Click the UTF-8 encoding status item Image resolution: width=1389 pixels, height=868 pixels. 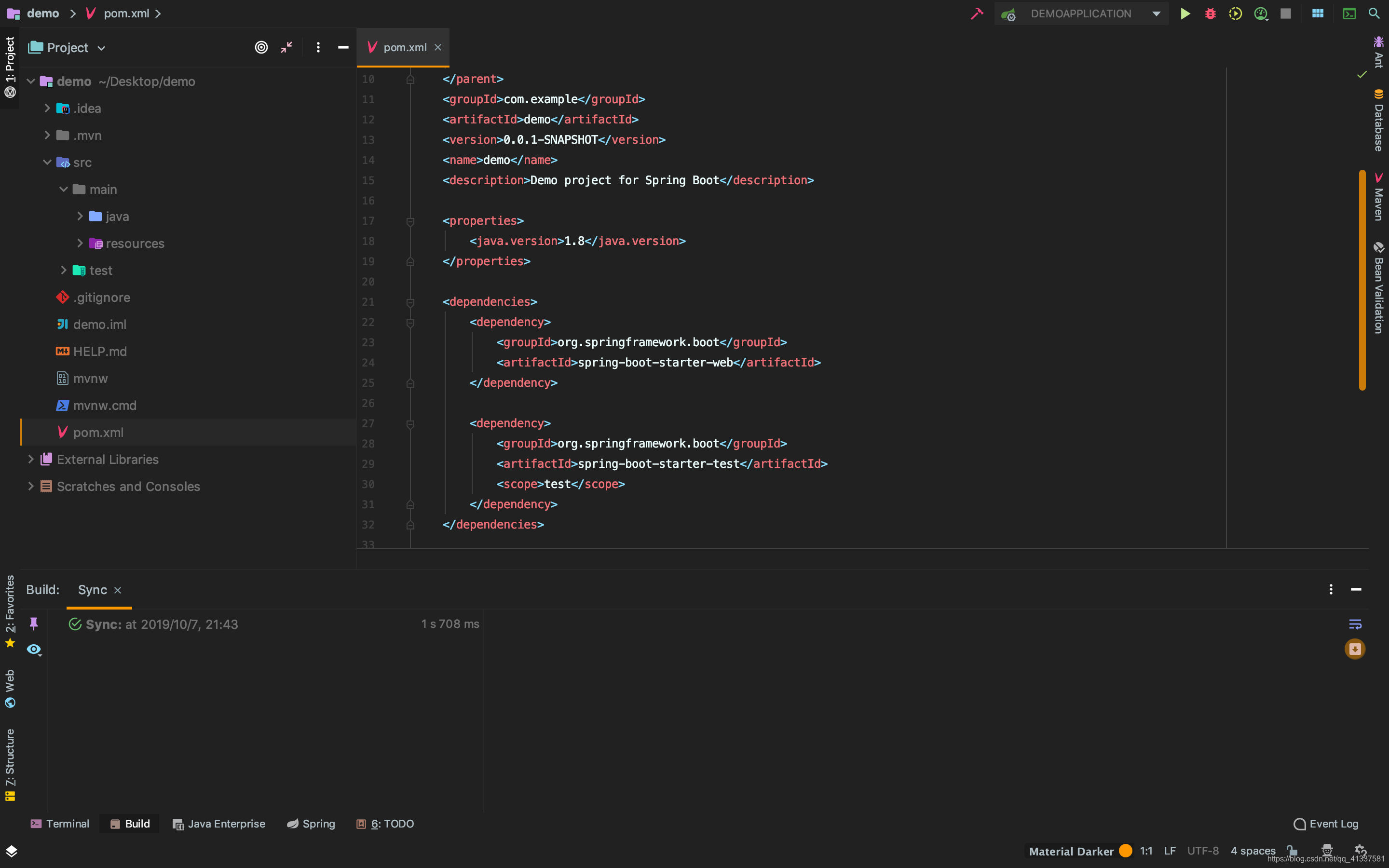pyautogui.click(x=1202, y=851)
